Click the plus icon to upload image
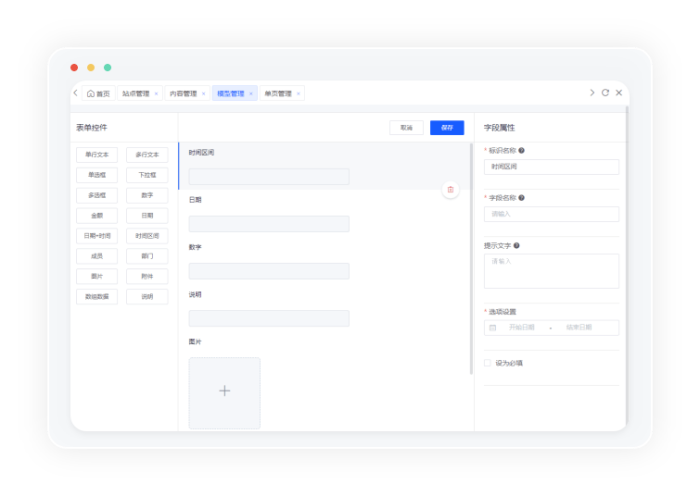The width and height of the screenshot is (700, 496). click(224, 391)
